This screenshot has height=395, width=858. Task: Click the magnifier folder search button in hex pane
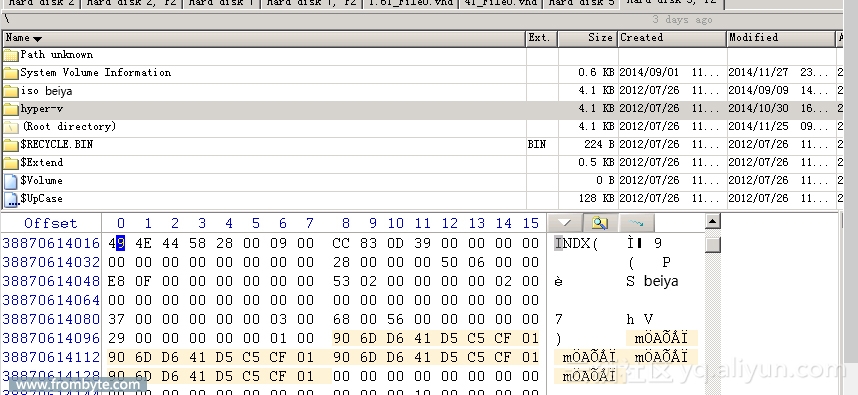(x=600, y=223)
